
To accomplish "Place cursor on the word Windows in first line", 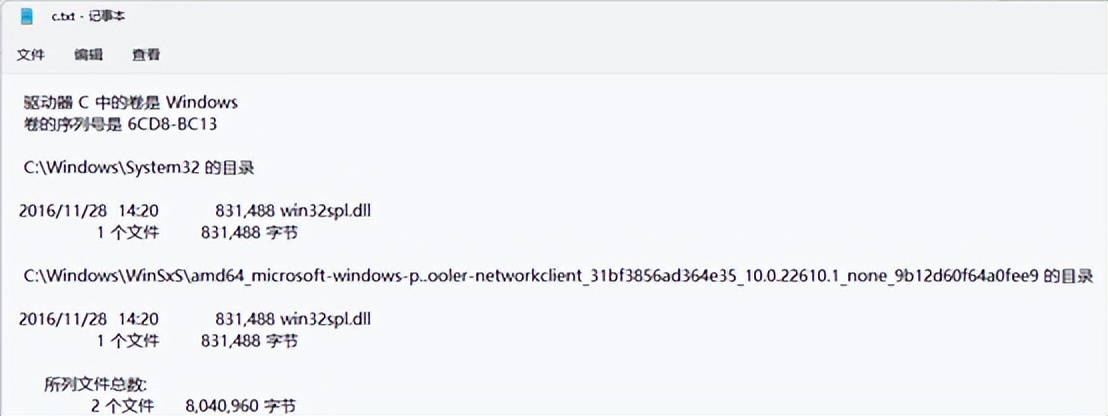I will tap(201, 102).
